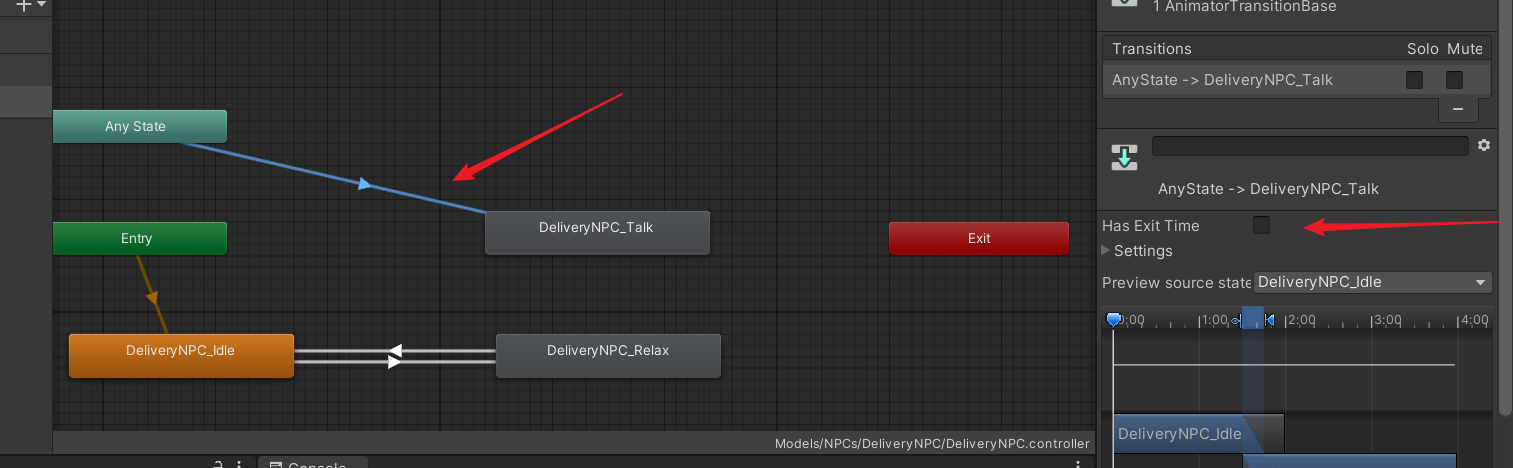Open the transition settings gear icon

pos(1484,145)
